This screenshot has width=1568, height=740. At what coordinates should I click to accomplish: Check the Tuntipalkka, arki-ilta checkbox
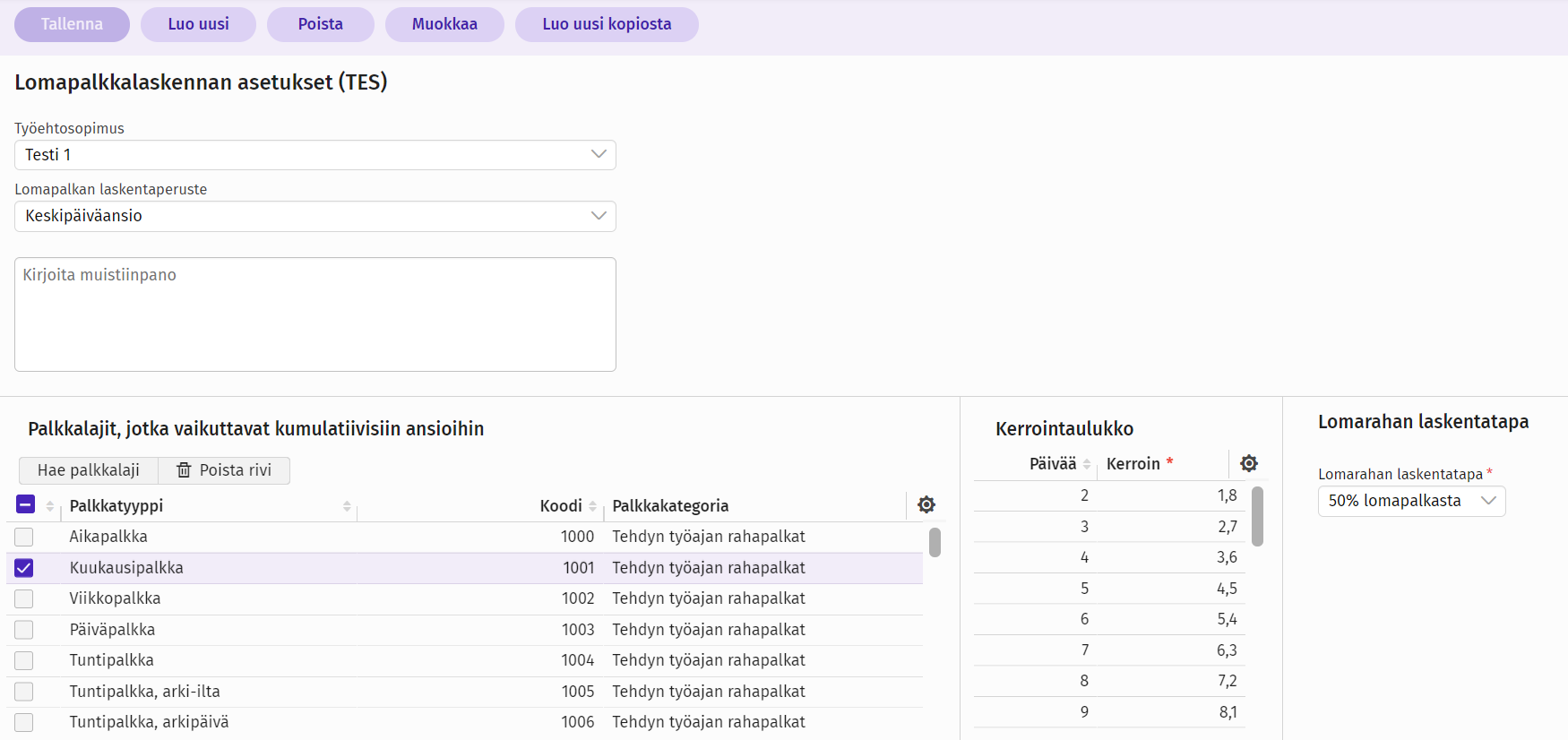[24, 692]
